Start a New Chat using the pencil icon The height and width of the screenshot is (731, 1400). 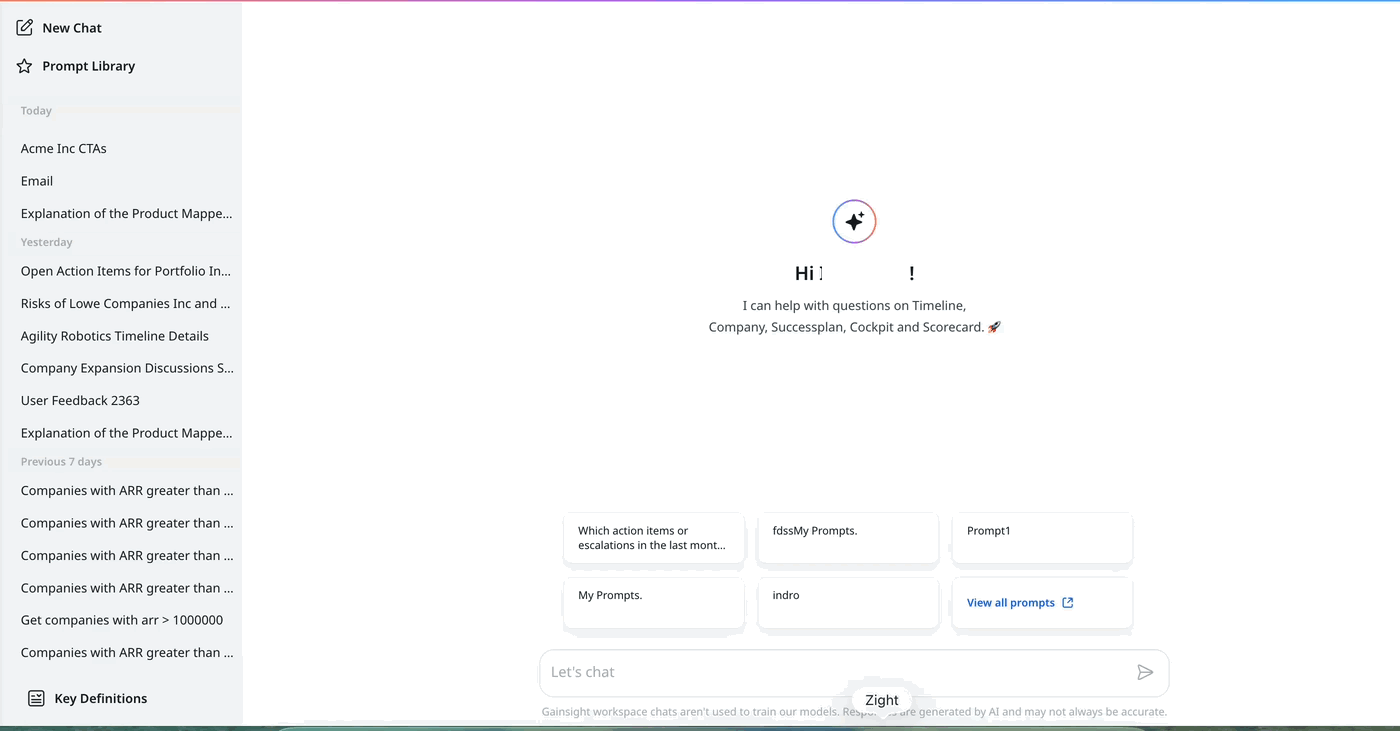pyautogui.click(x=24, y=27)
